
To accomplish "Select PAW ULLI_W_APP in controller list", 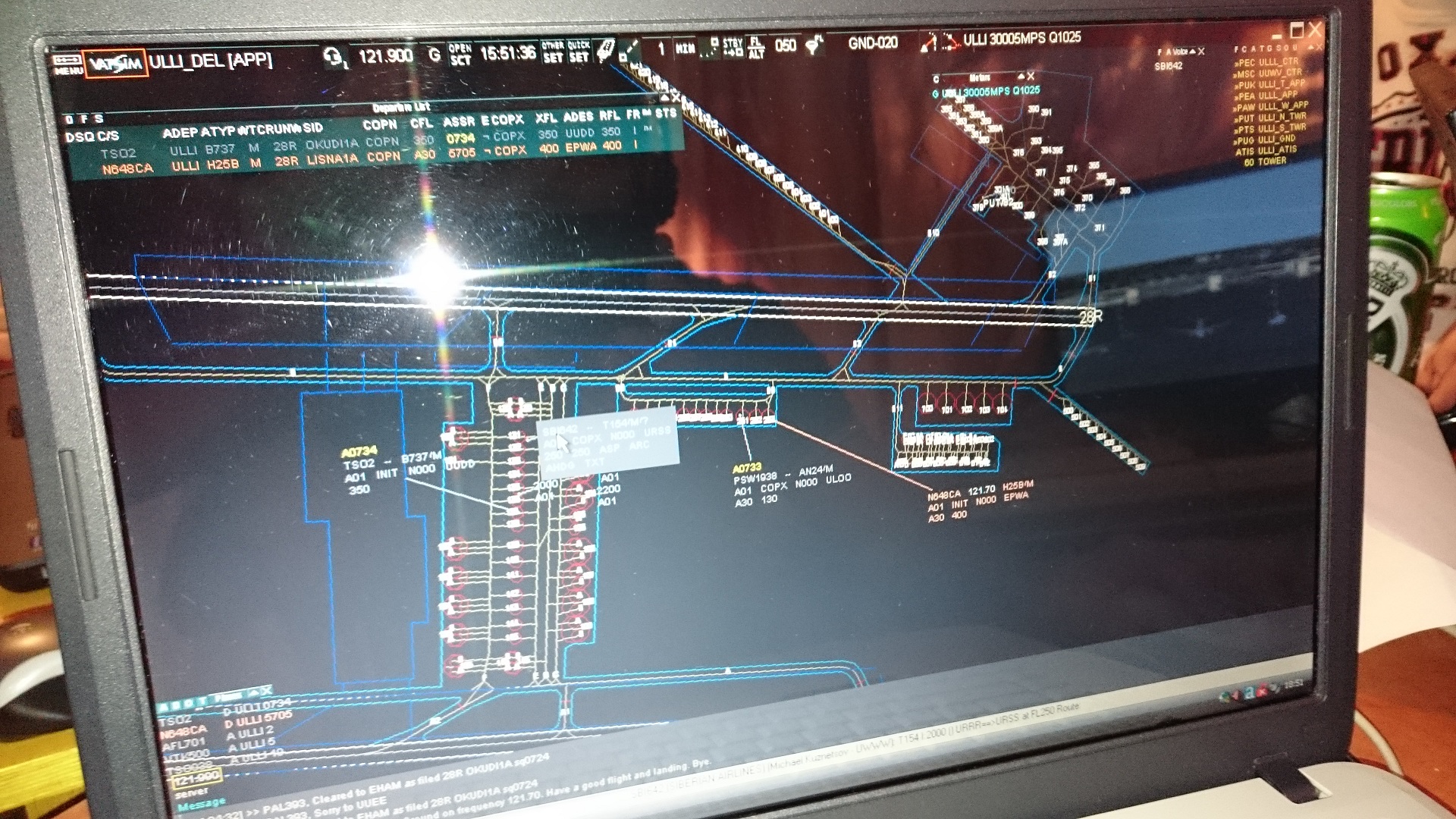I will (1272, 106).
